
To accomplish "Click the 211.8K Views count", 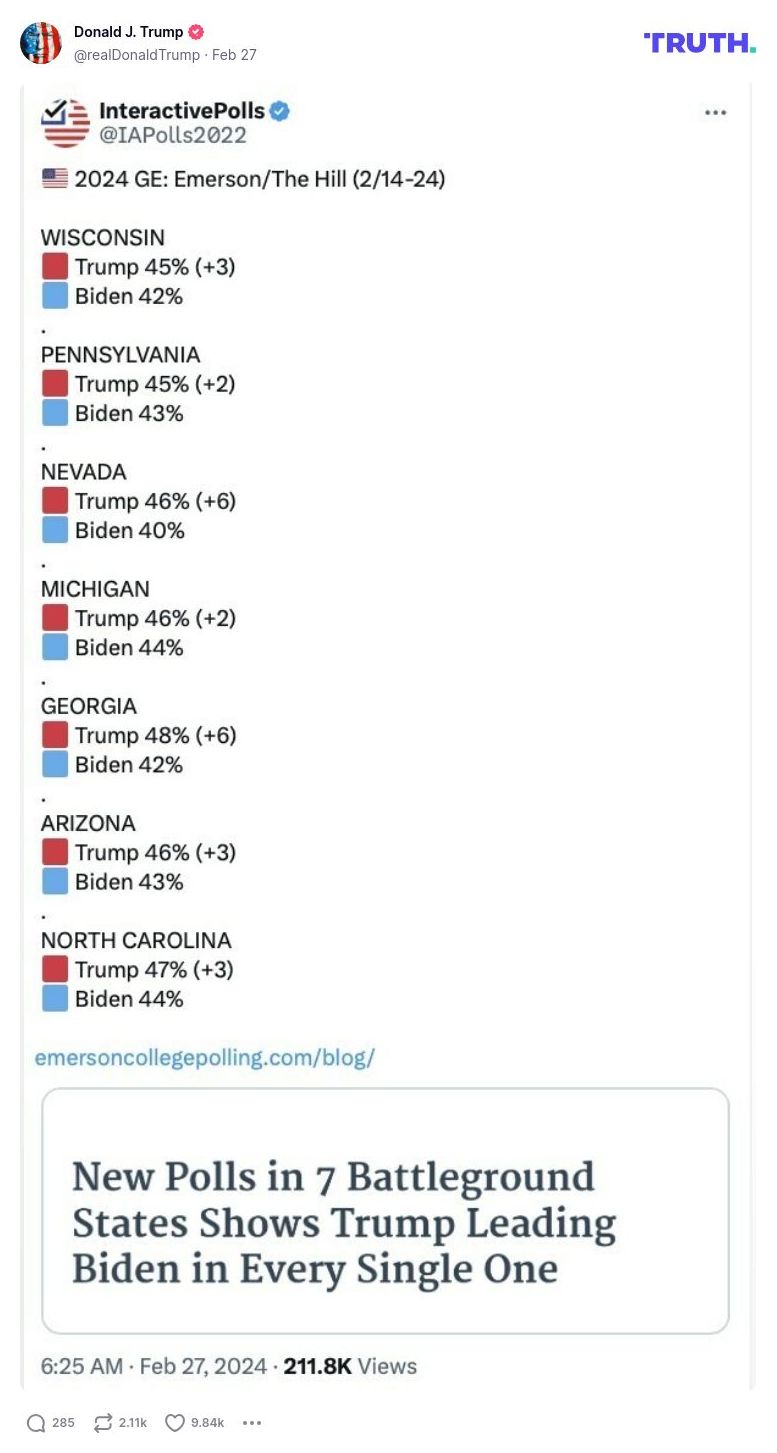I will (x=350, y=1366).
